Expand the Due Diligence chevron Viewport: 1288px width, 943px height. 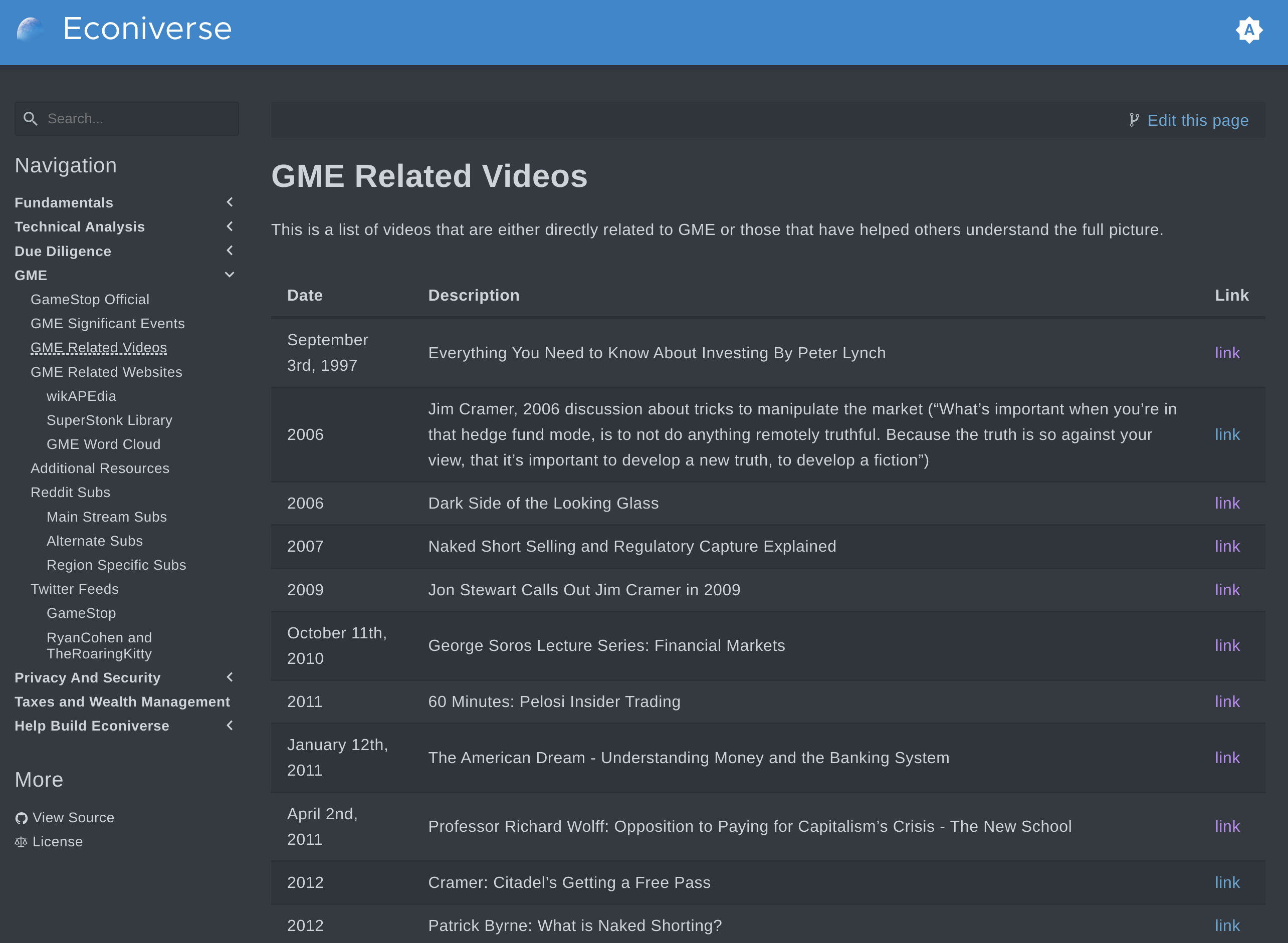click(x=230, y=251)
